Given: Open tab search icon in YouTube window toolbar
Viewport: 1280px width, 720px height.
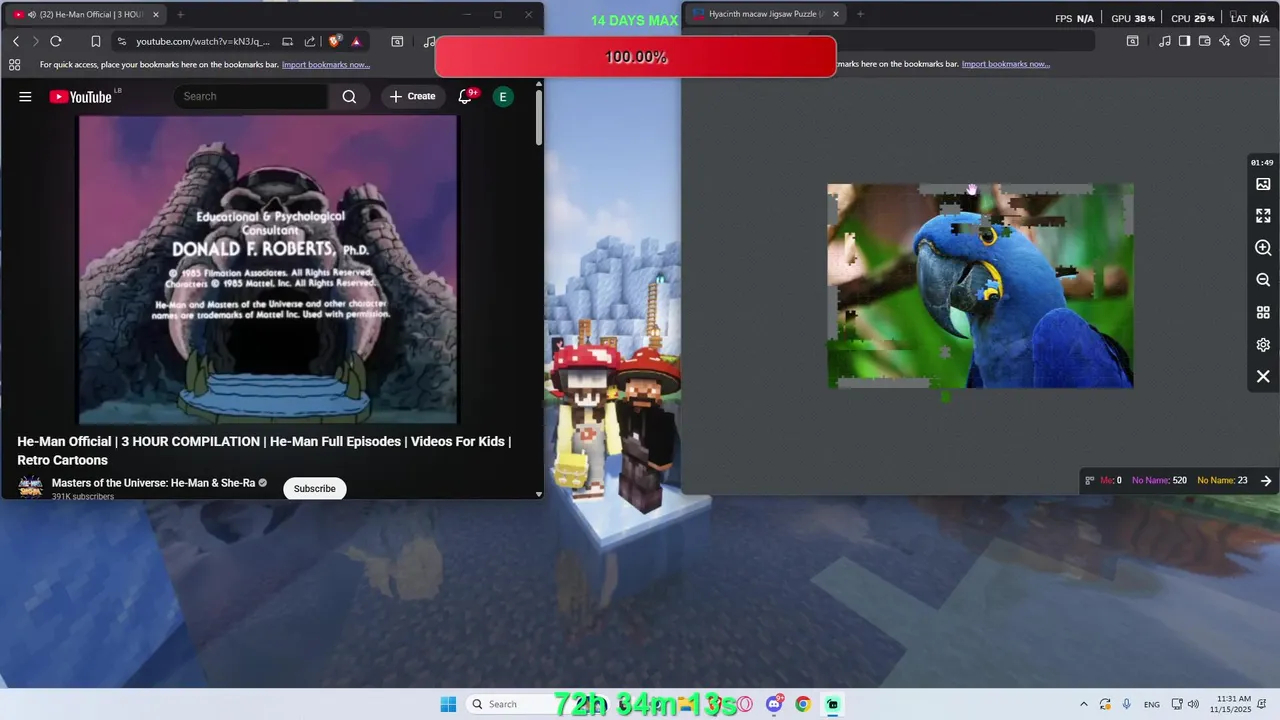Looking at the screenshot, I should [397, 41].
